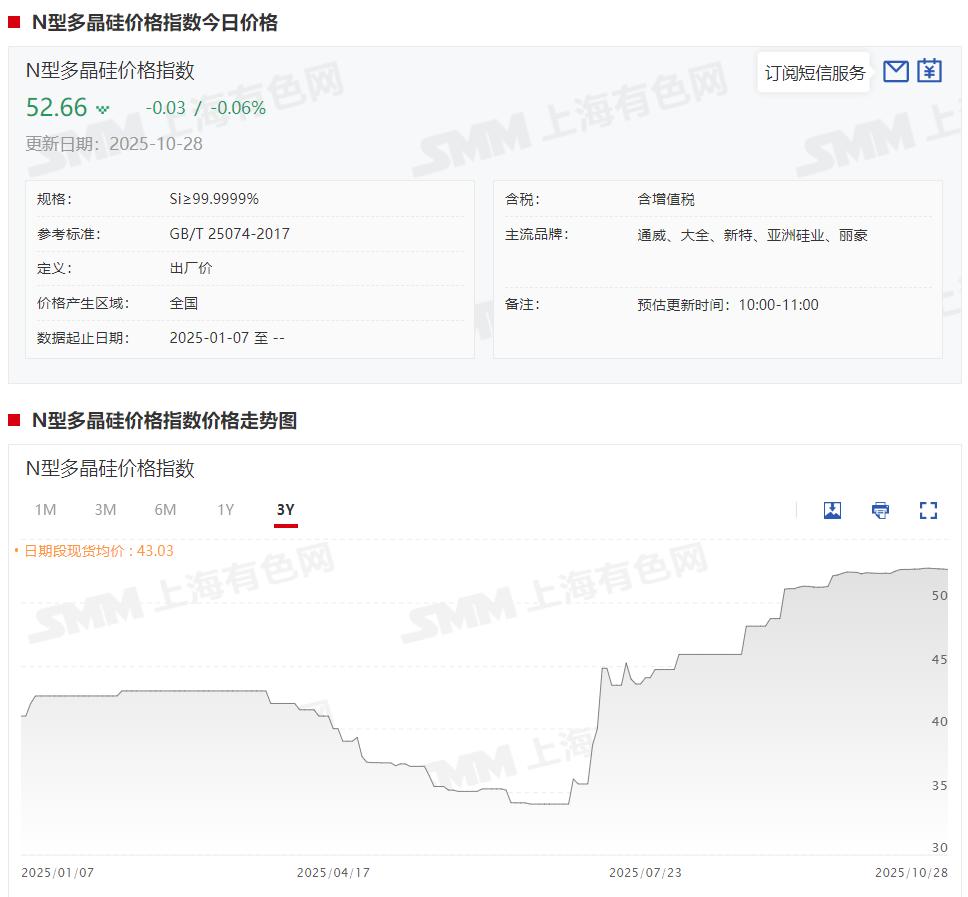The width and height of the screenshot is (968, 897).
Task: Click the 订阅短信服务 tooltip label
Action: [x=814, y=73]
